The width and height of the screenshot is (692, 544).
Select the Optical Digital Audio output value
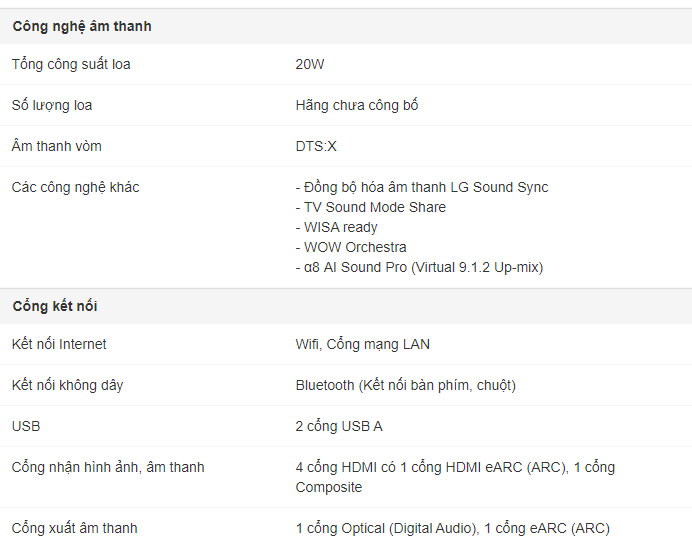(452, 528)
